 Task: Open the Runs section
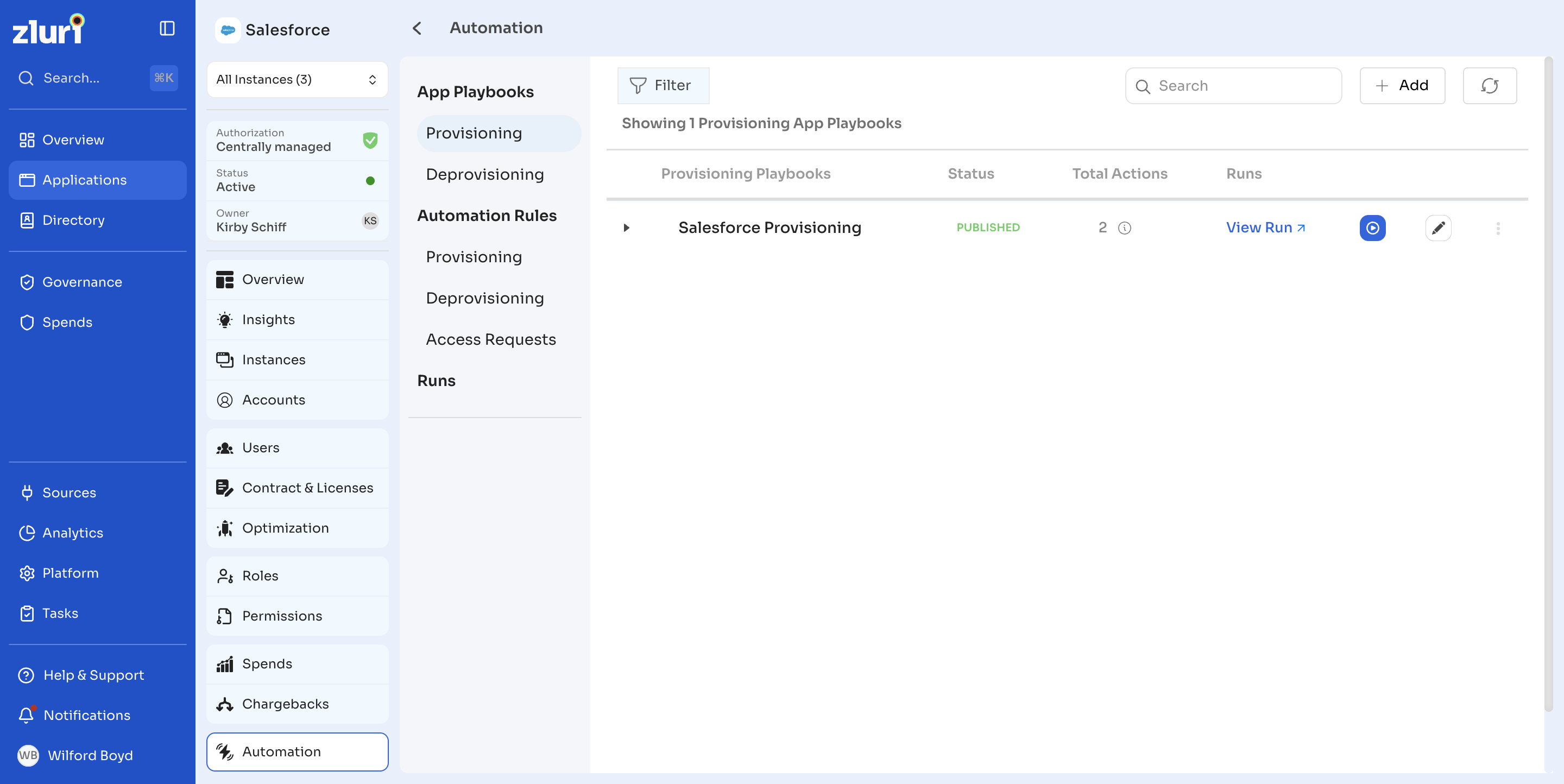[436, 381]
